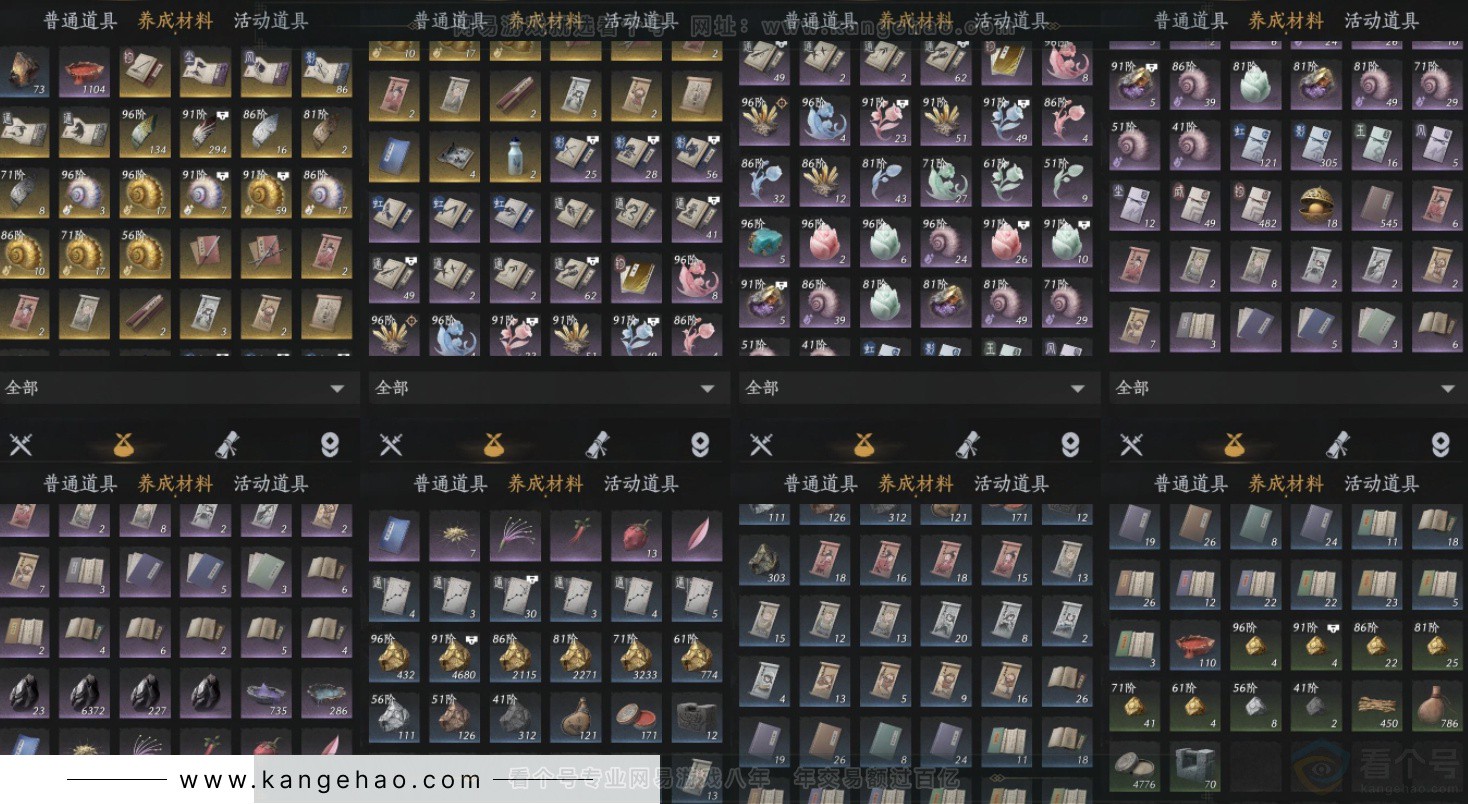Open 普通道具 tab above the 4680 gold ores

451,484
